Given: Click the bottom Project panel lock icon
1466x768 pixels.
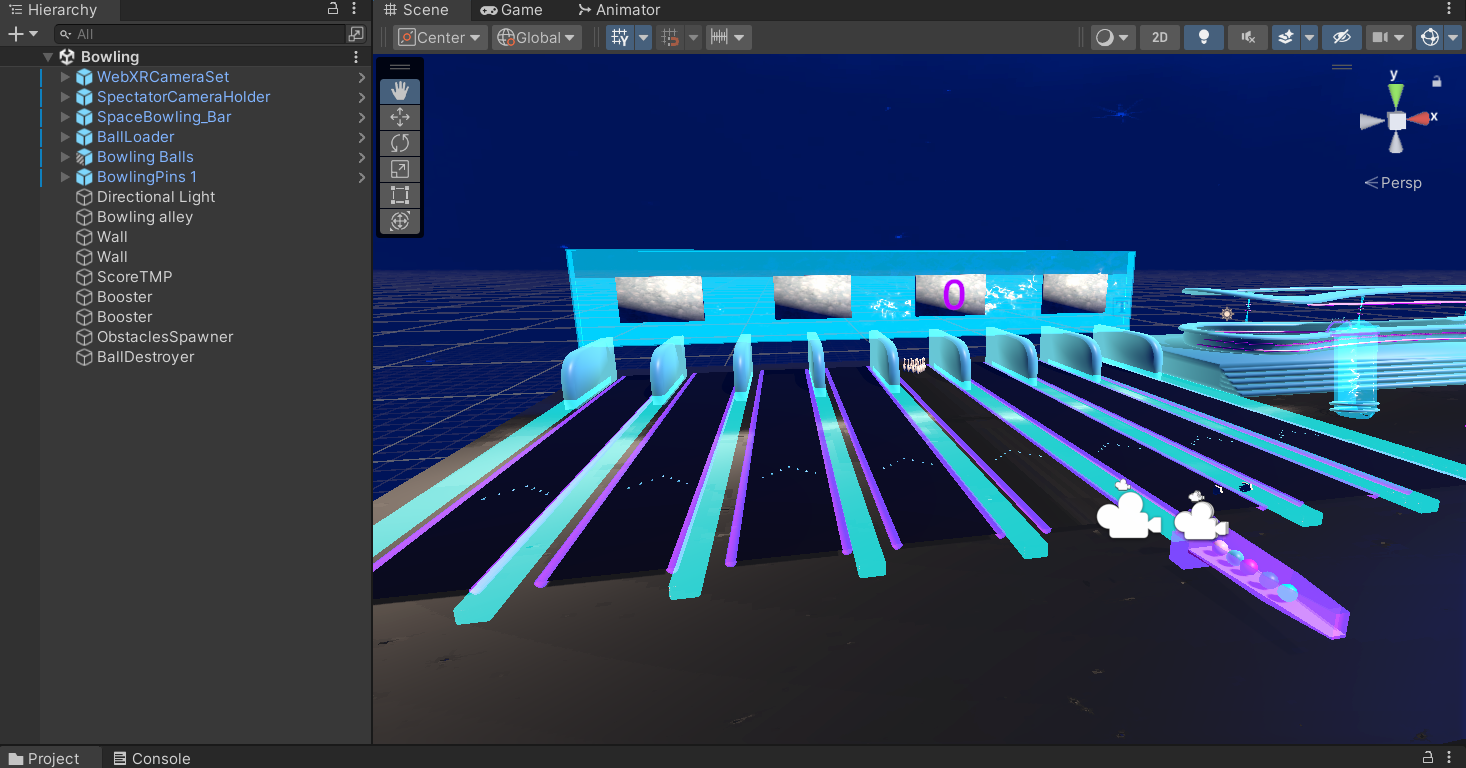Looking at the screenshot, I should point(1429,758).
